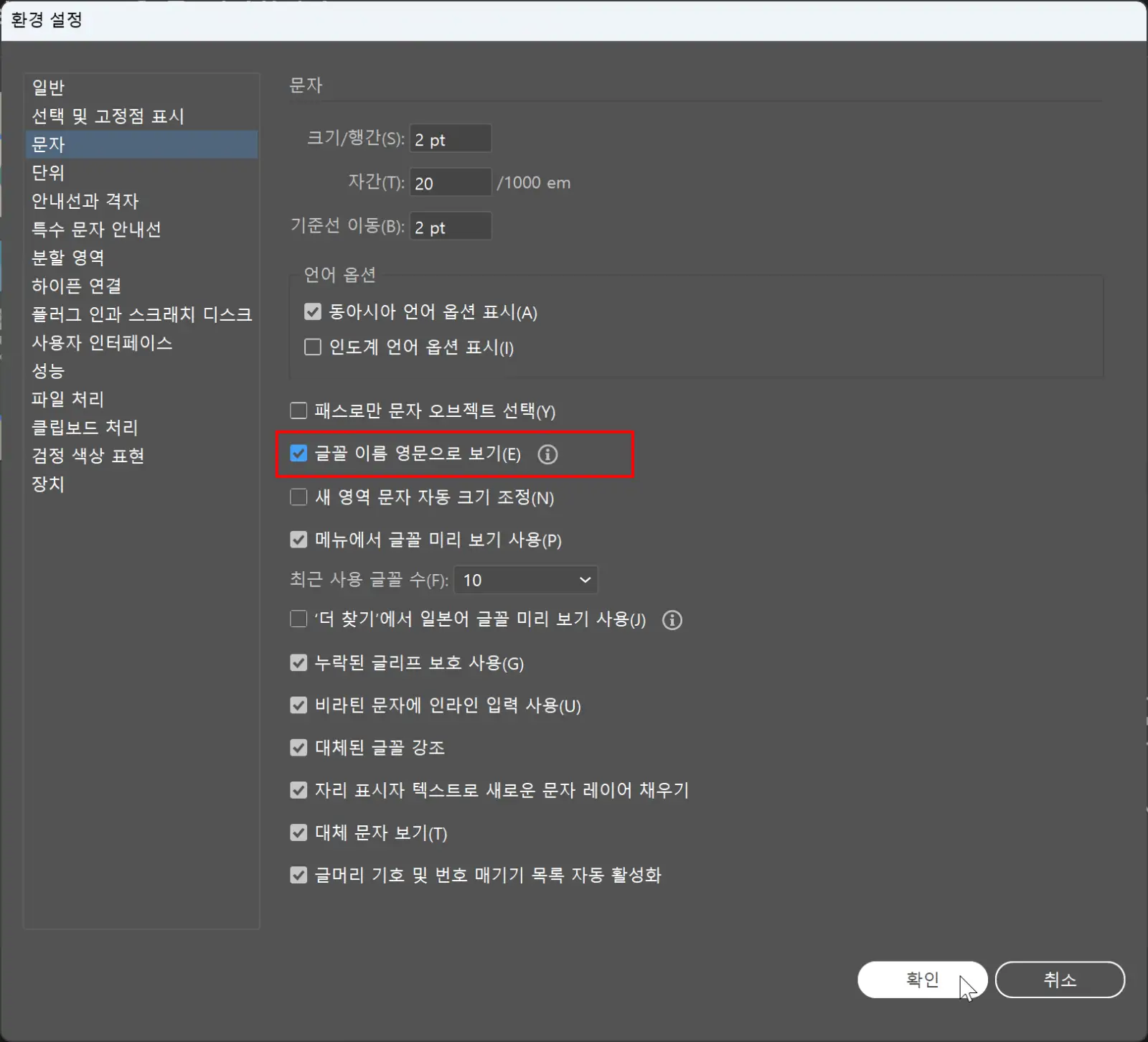Open 하이픈 연결 category
The width and height of the screenshot is (1148, 1042).
(x=141, y=286)
